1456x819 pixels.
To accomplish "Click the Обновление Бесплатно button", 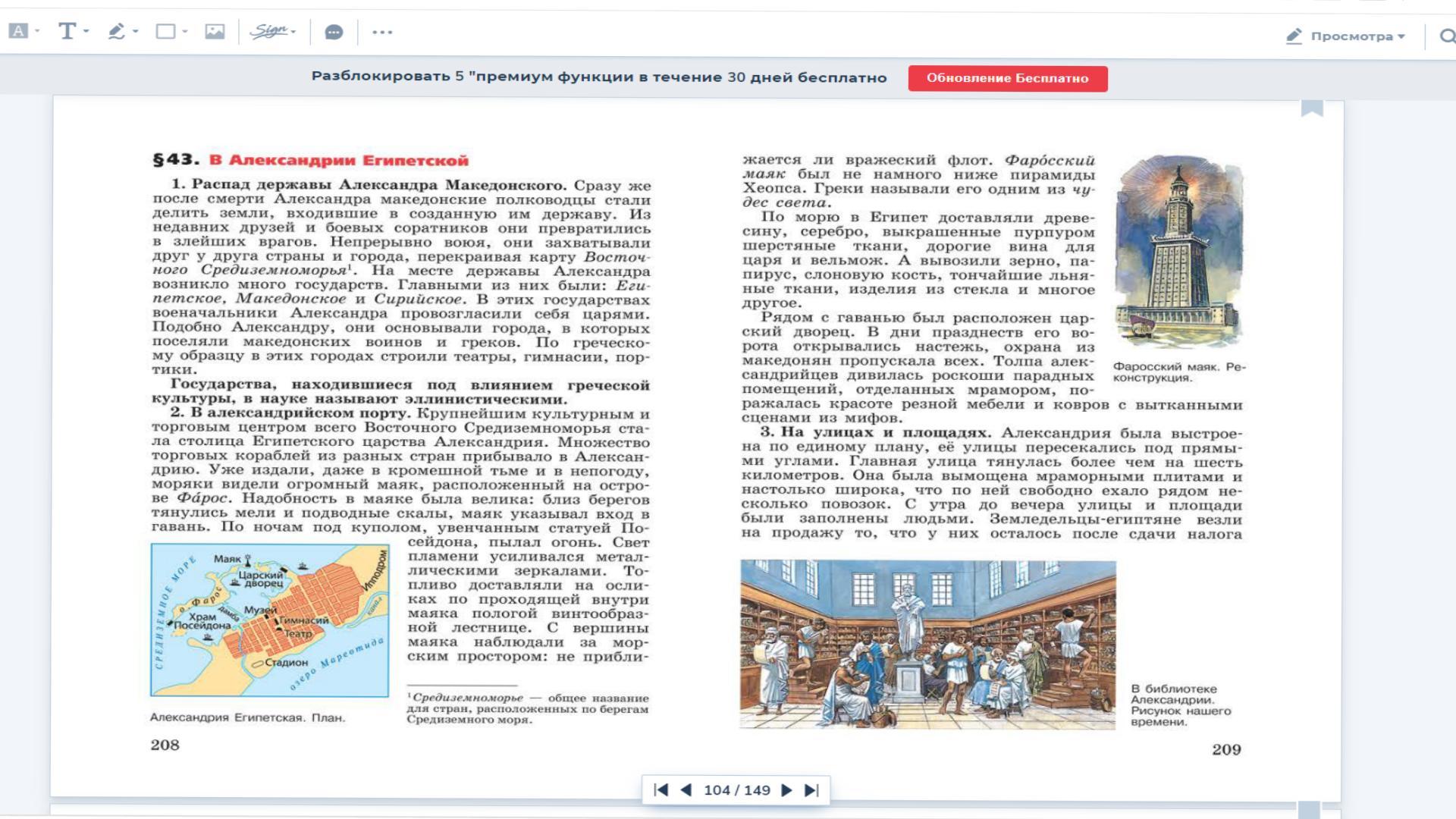I will coord(1007,78).
